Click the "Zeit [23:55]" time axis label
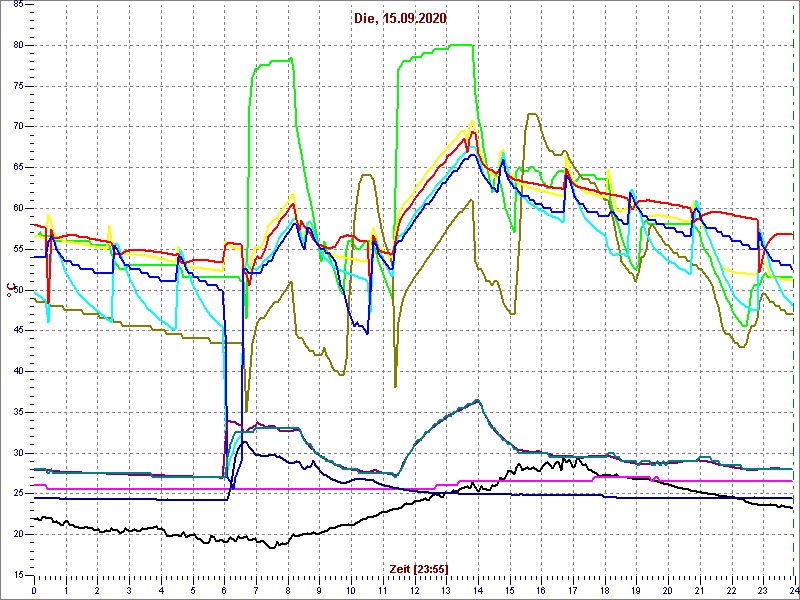This screenshot has width=800, height=600. click(419, 569)
